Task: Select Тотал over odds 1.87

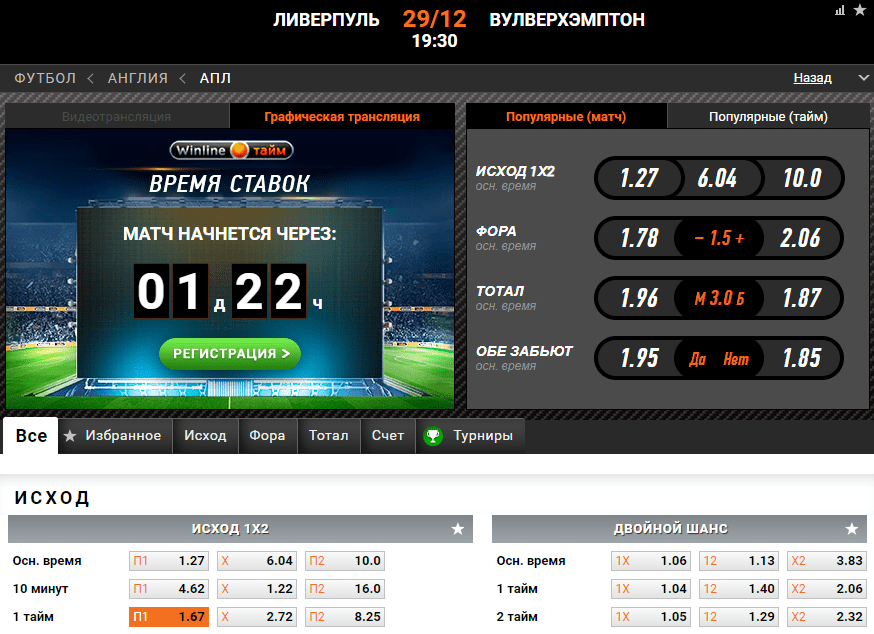Action: pos(800,298)
